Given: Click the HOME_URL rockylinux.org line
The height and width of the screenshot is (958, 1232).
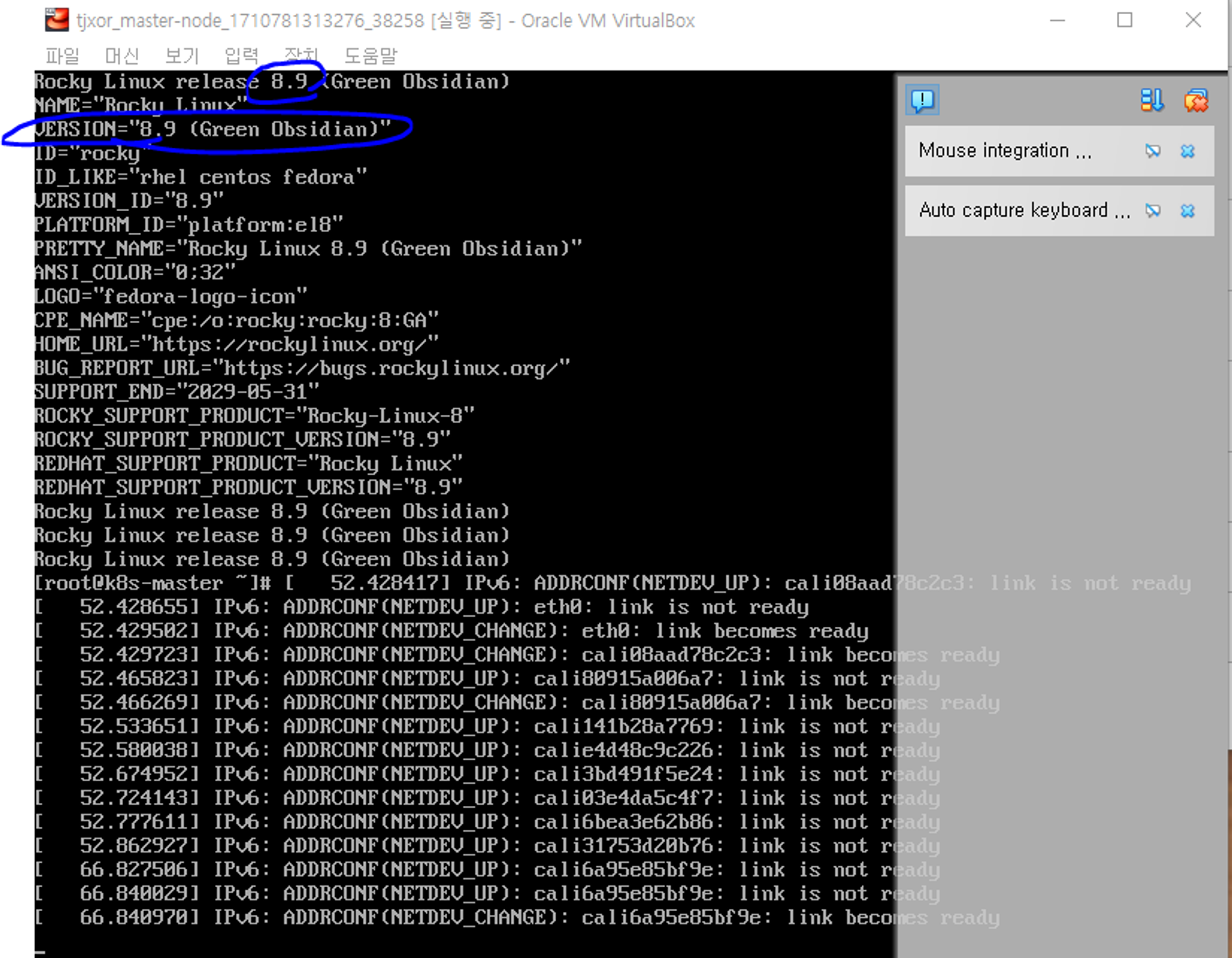Looking at the screenshot, I should click(x=237, y=344).
